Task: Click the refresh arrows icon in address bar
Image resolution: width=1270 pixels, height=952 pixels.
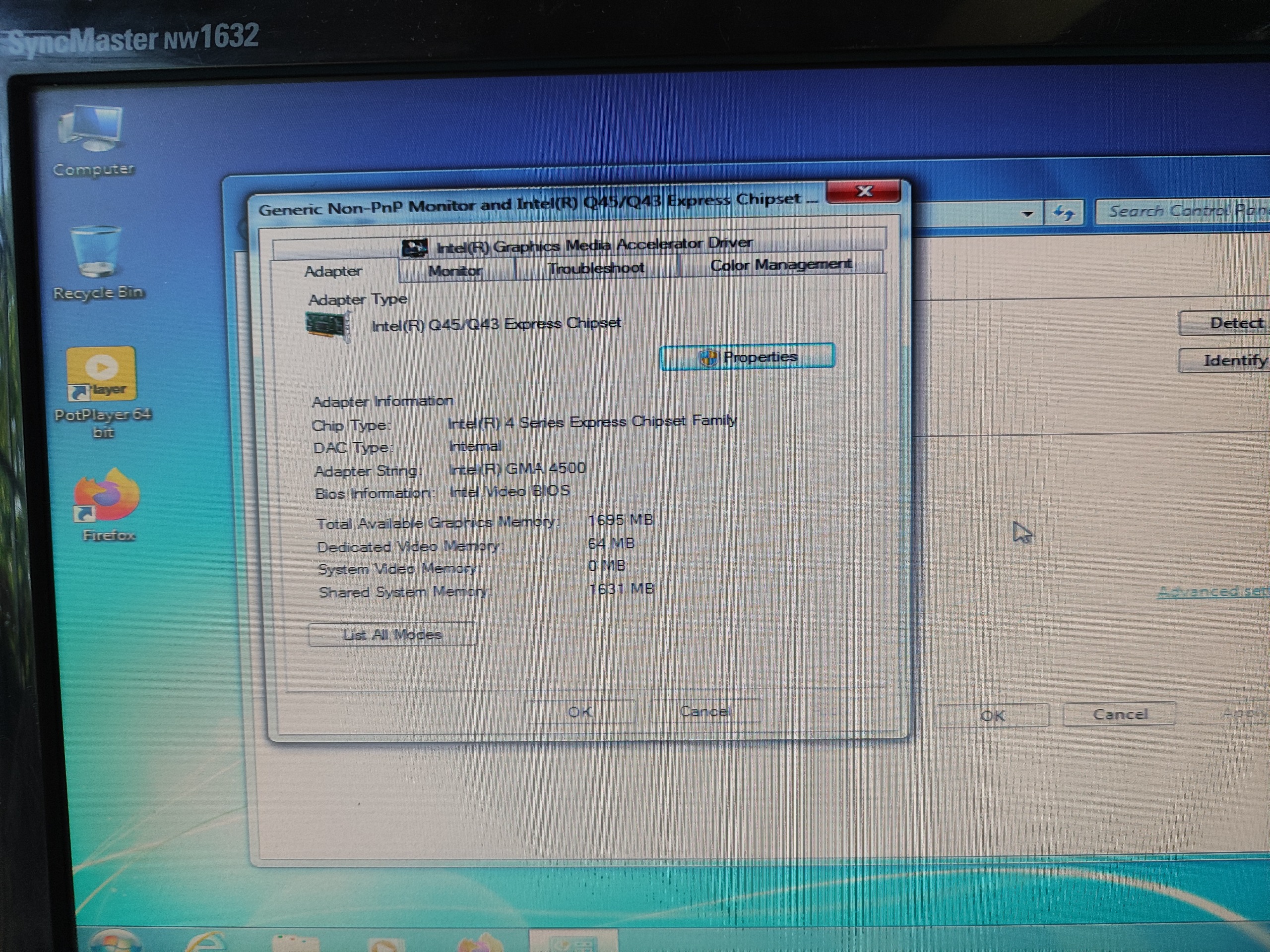Action: (1064, 214)
